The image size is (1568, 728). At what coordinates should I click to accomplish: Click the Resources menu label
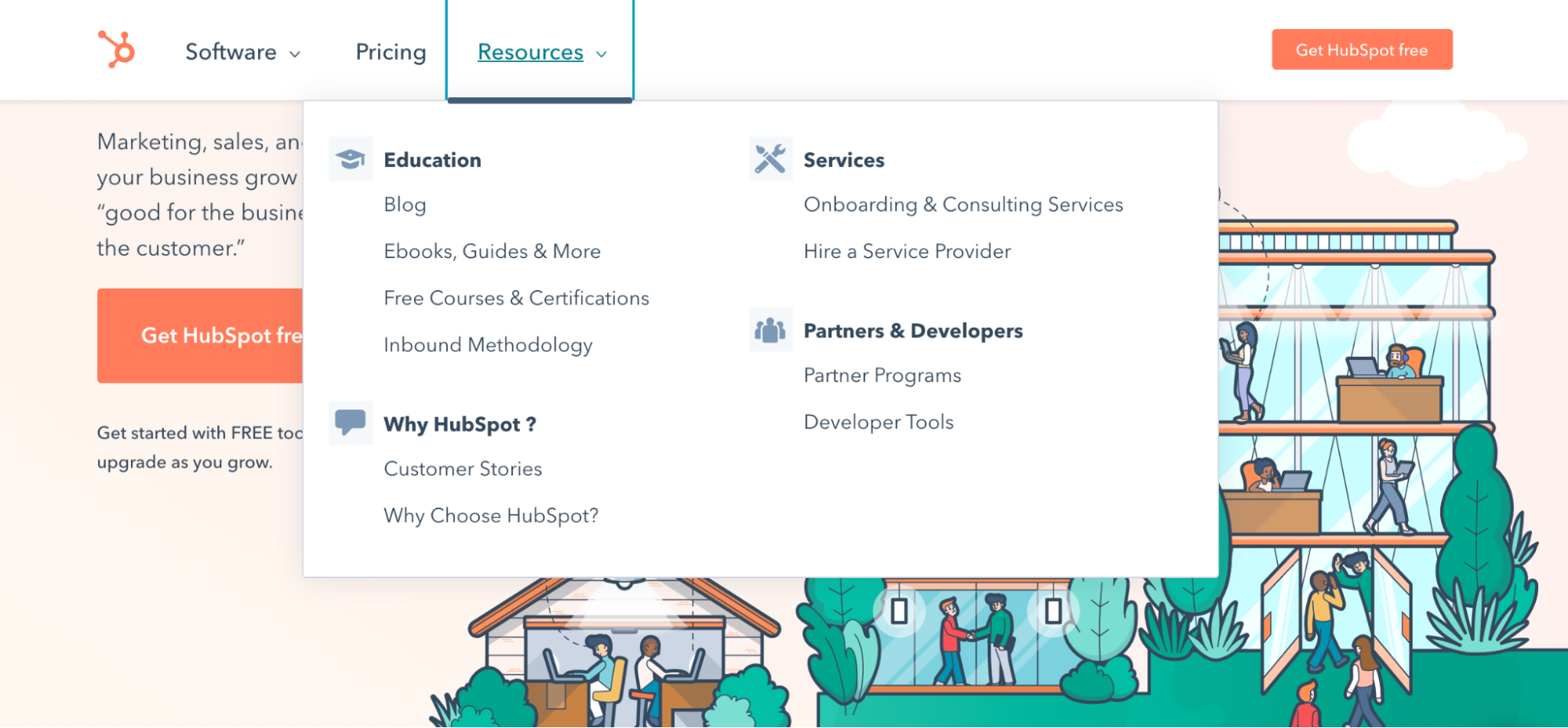(x=530, y=52)
